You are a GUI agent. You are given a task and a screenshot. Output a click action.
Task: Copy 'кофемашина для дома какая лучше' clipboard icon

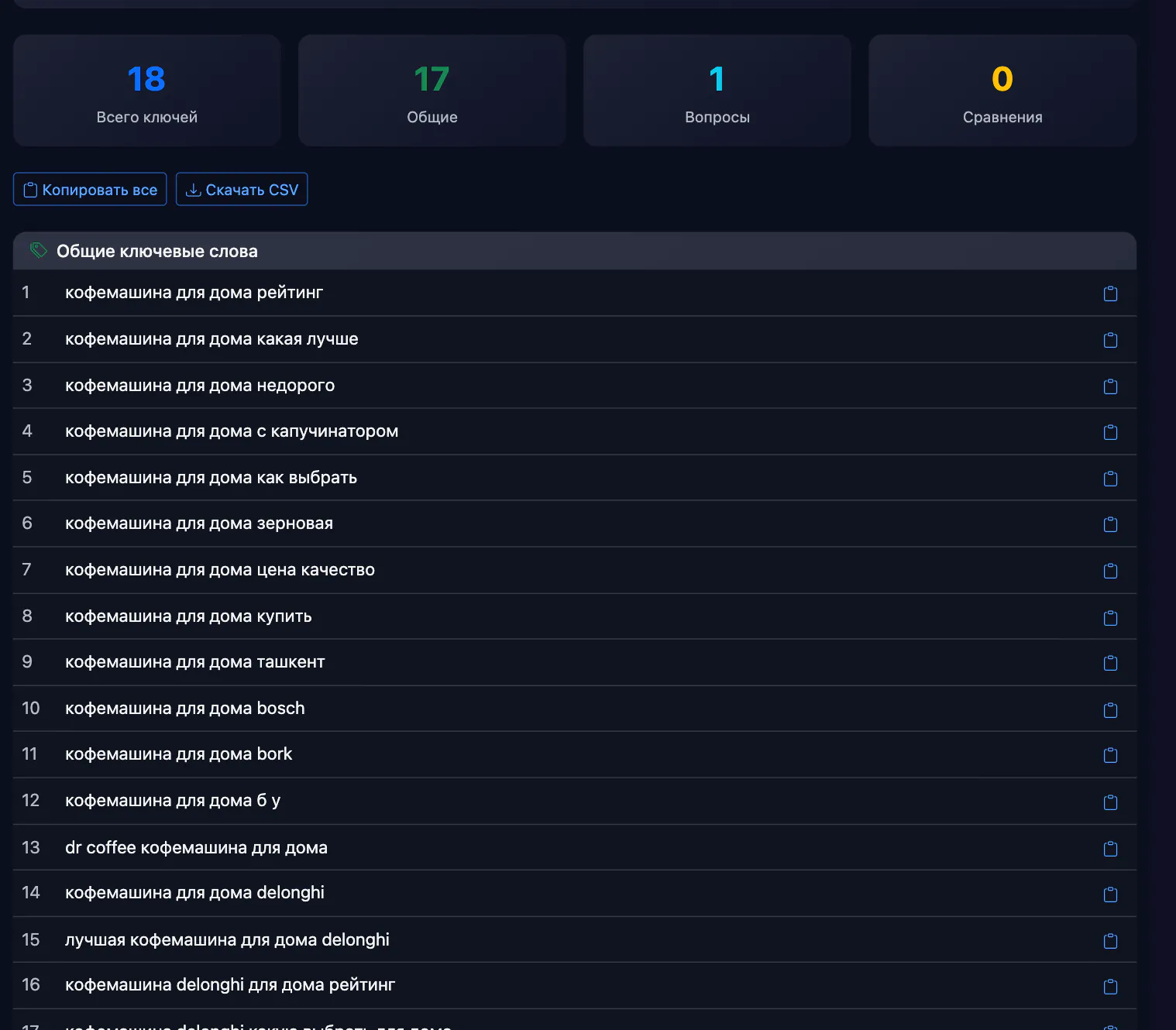tap(1110, 340)
